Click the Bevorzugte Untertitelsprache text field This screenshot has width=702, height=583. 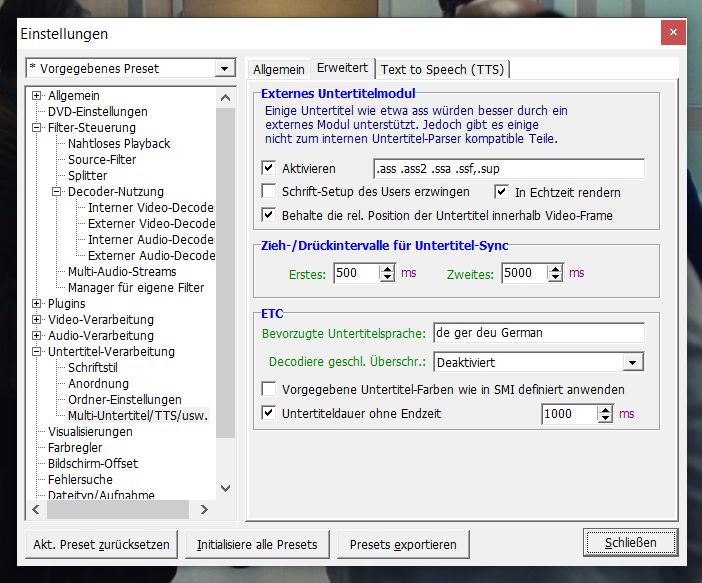point(539,333)
